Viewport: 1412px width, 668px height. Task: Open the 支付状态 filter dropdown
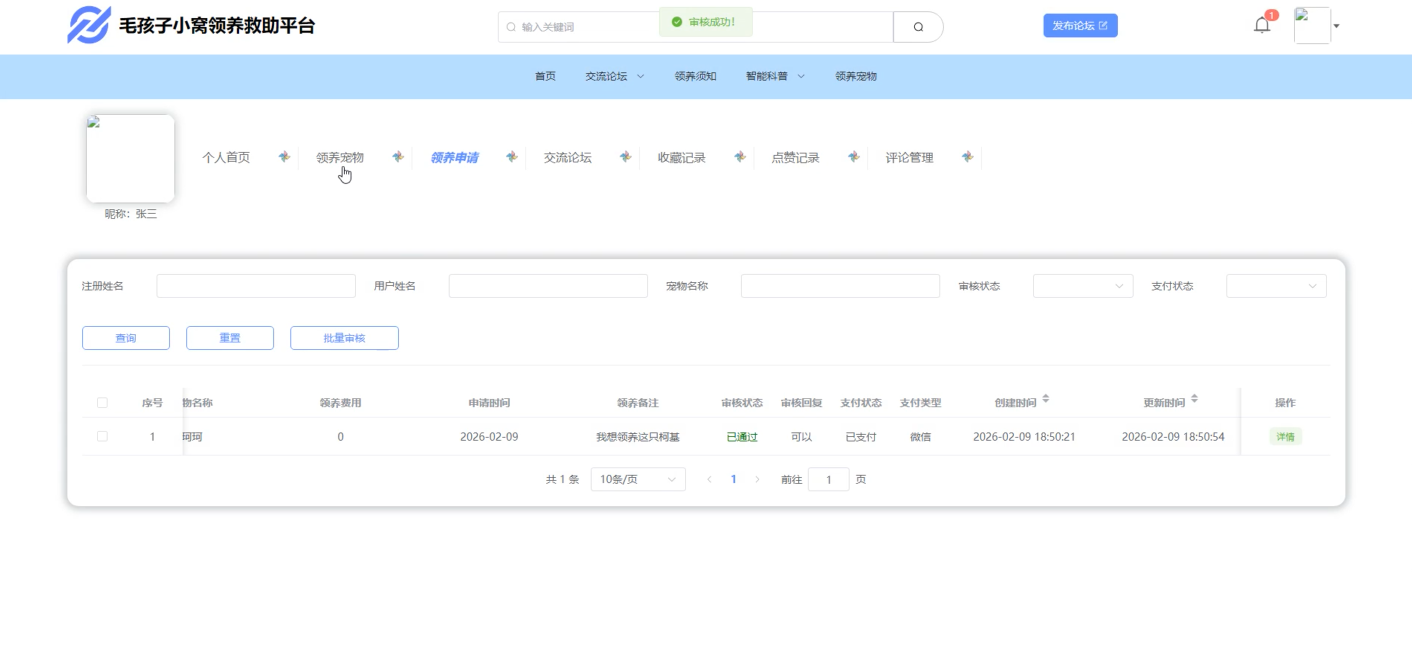tap(1276, 286)
